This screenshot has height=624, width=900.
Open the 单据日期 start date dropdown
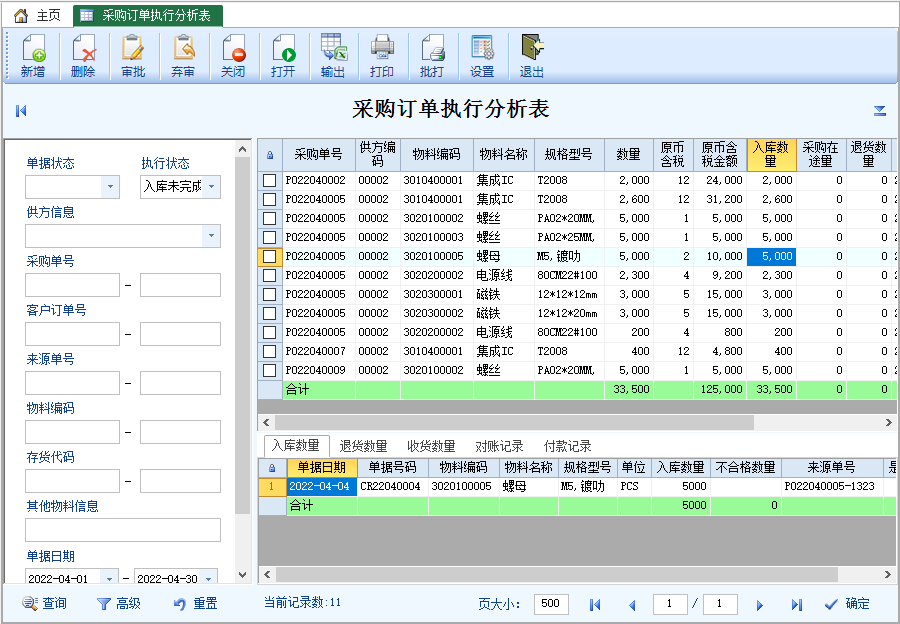point(109,577)
